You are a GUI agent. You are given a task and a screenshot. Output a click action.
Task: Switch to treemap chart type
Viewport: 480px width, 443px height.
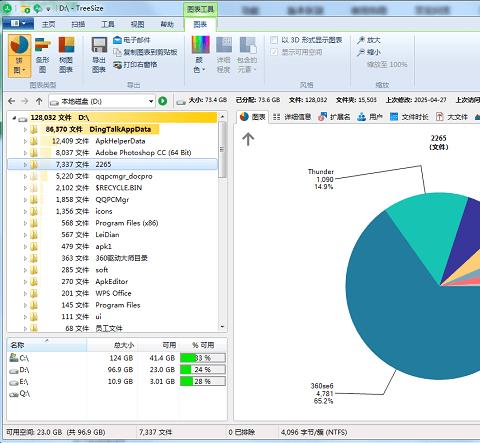[x=66, y=56]
